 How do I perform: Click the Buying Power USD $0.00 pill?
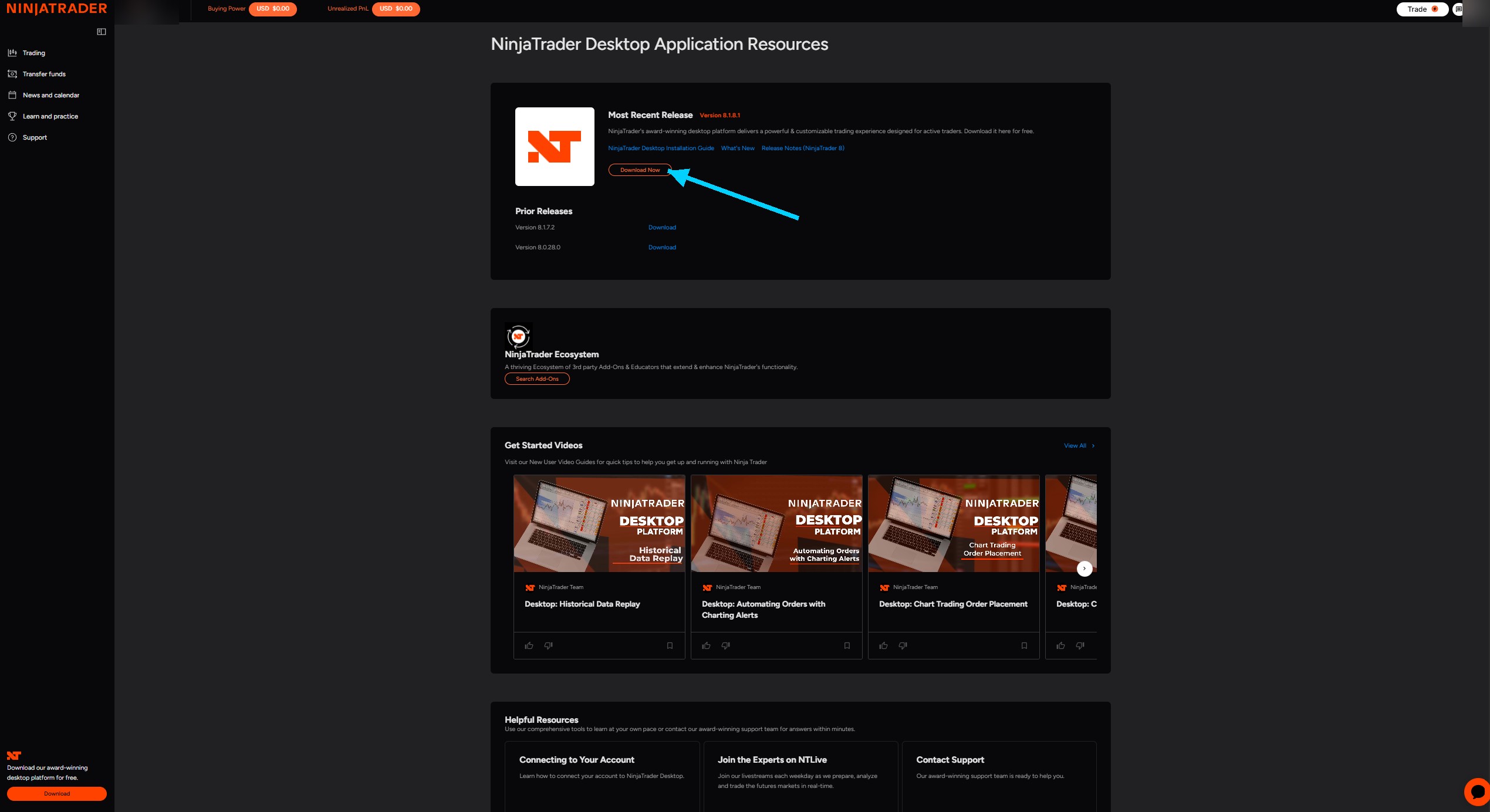pyautogui.click(x=273, y=9)
